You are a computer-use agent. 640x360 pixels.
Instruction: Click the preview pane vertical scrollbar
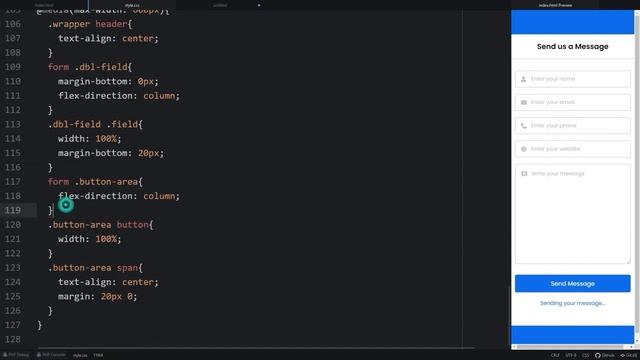[637, 176]
